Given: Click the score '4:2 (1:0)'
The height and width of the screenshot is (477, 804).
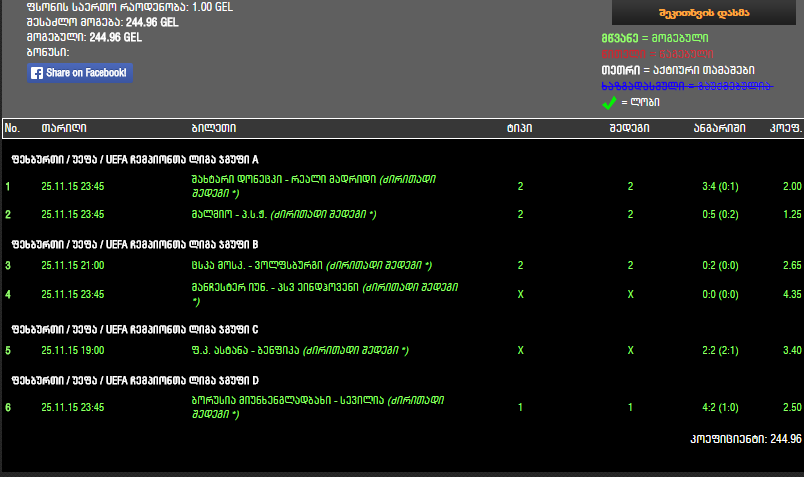Looking at the screenshot, I should [720, 407].
